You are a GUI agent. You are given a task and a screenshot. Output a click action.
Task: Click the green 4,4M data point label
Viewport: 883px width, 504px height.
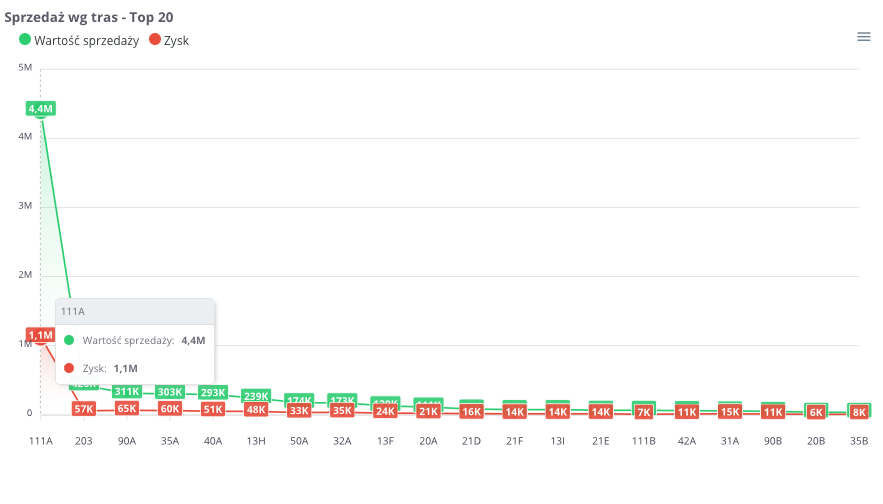click(41, 108)
